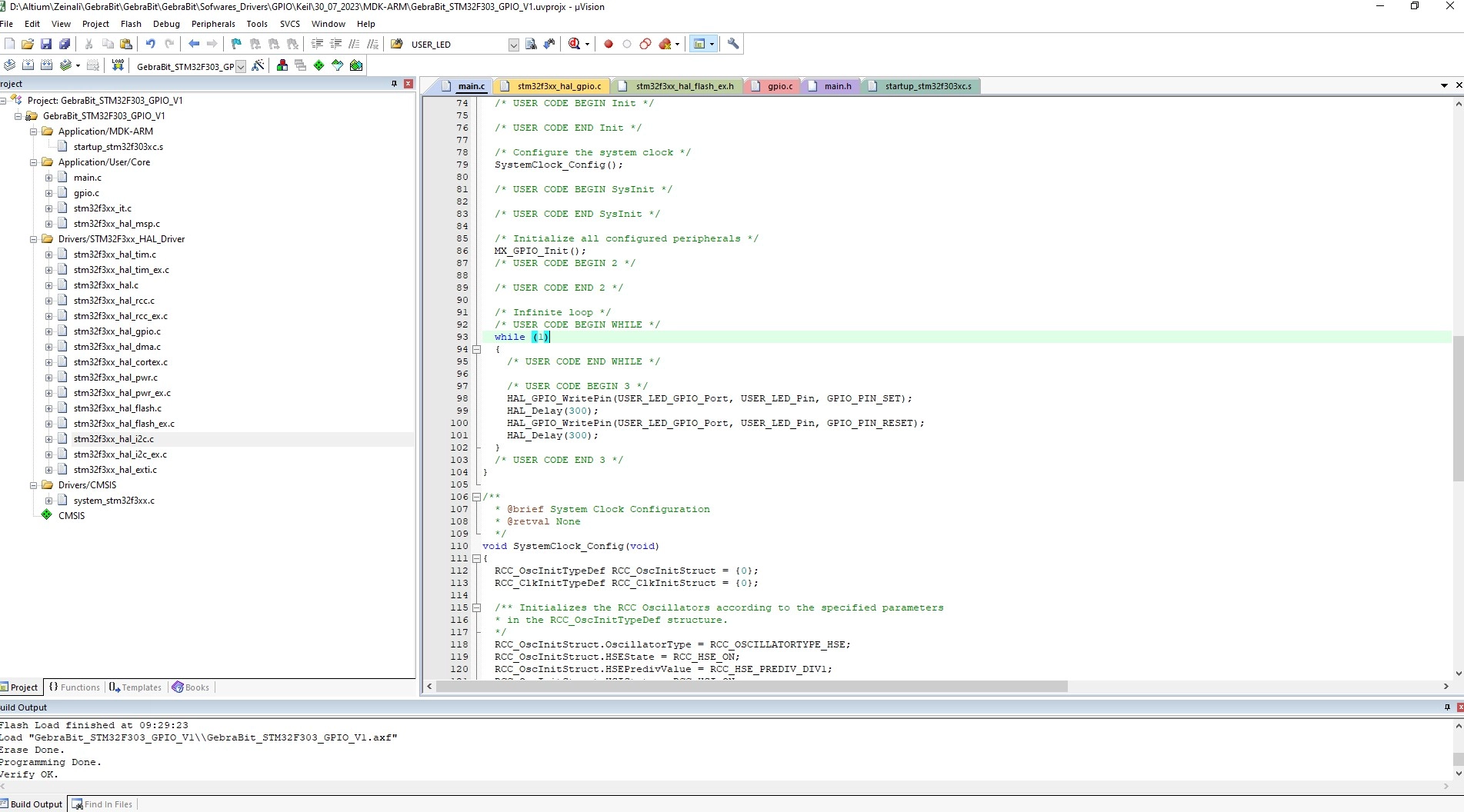Image resolution: width=1464 pixels, height=812 pixels.
Task: Open the Books panel tab
Action: pos(191,687)
